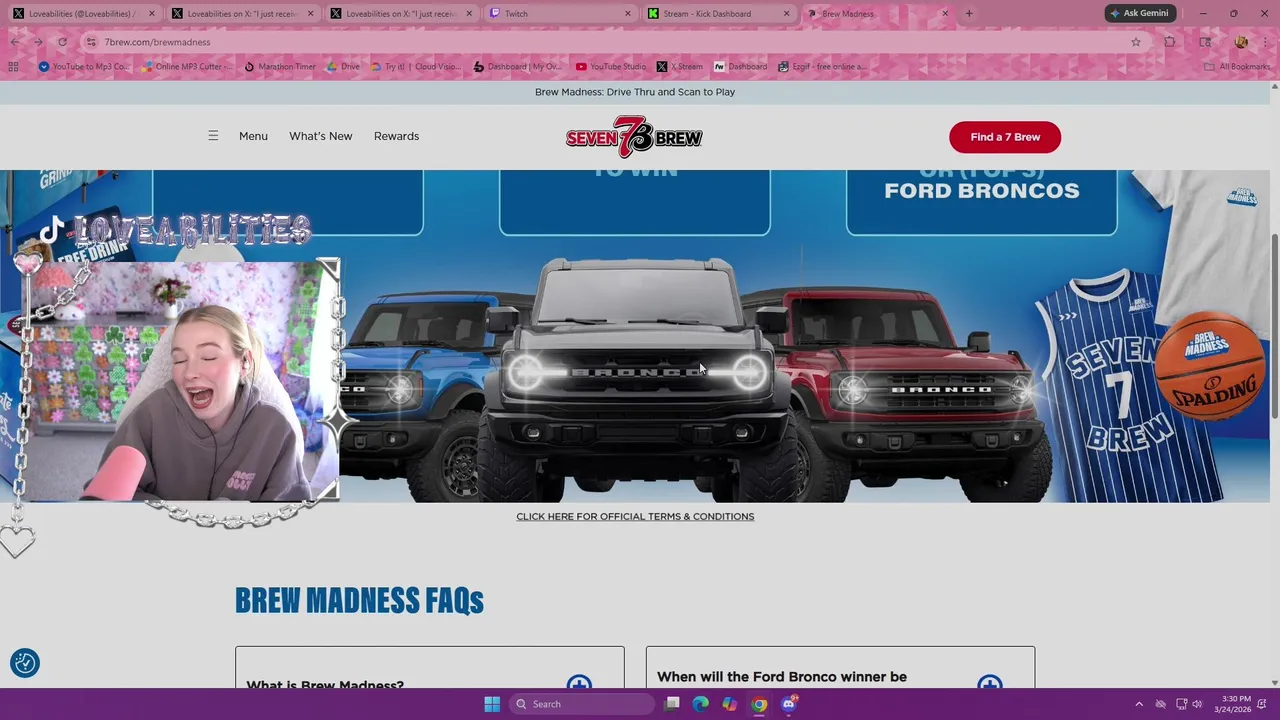Close the Brew Madness tab
This screenshot has height=720, width=1280.
945,14
